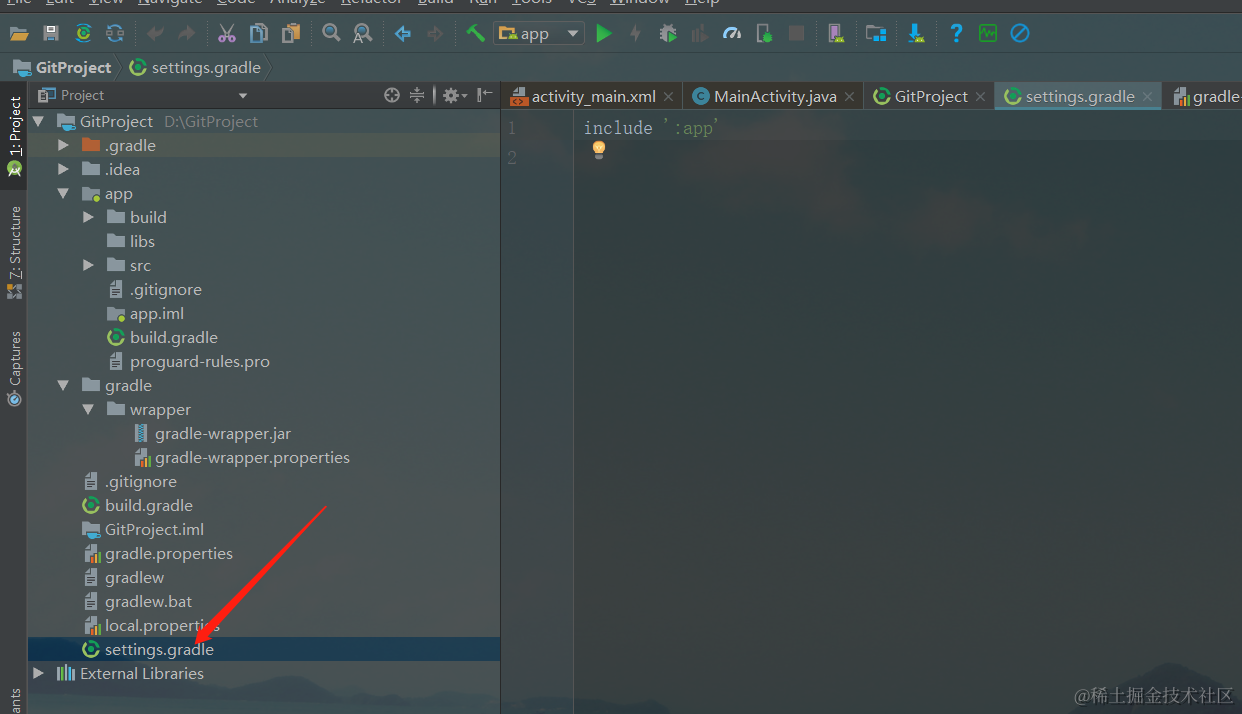This screenshot has height=714, width=1242.
Task: Click the Paste clipboard icon
Action: [291, 34]
